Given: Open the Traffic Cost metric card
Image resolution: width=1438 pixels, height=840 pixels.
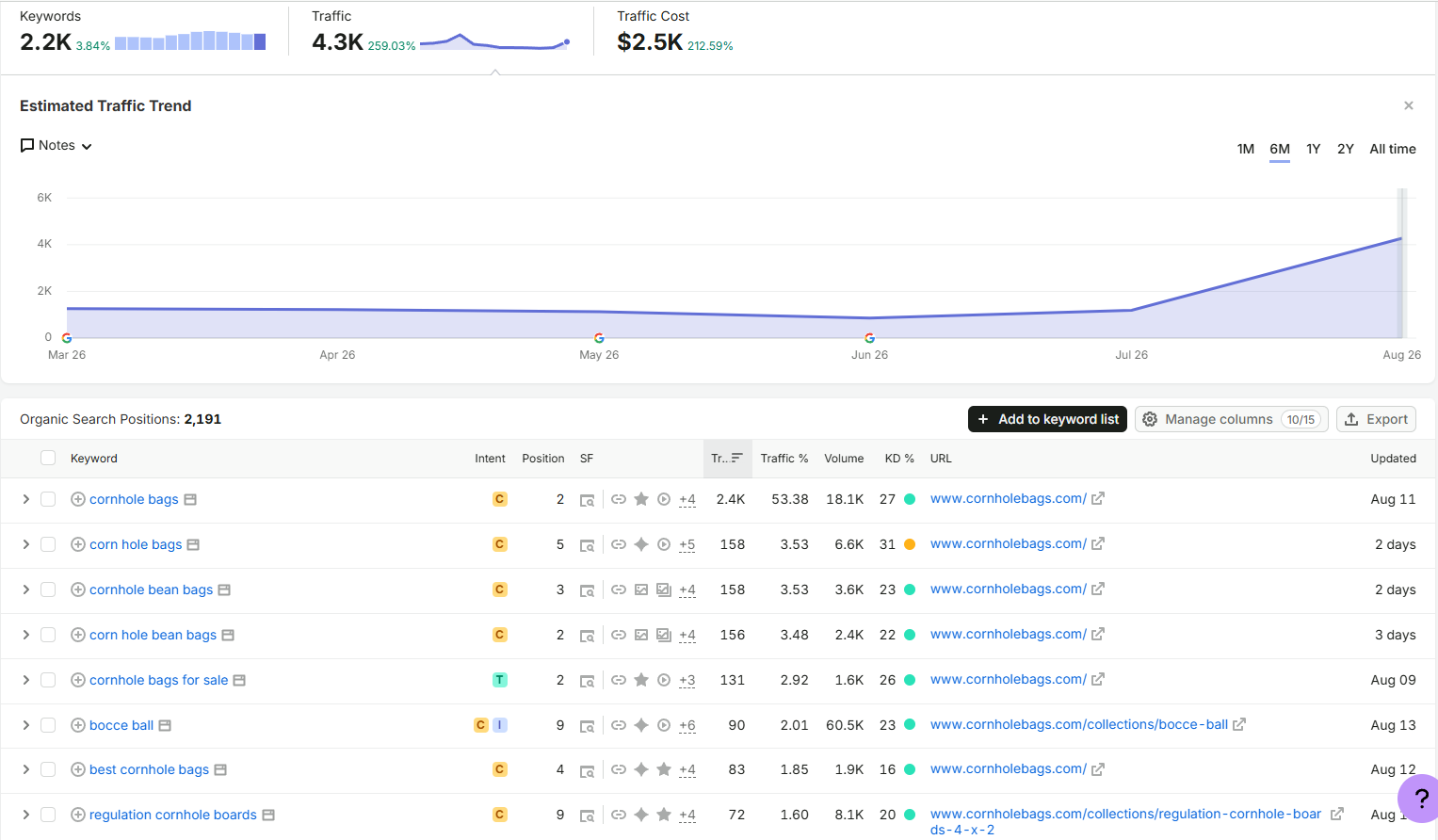Looking at the screenshot, I should point(675,31).
